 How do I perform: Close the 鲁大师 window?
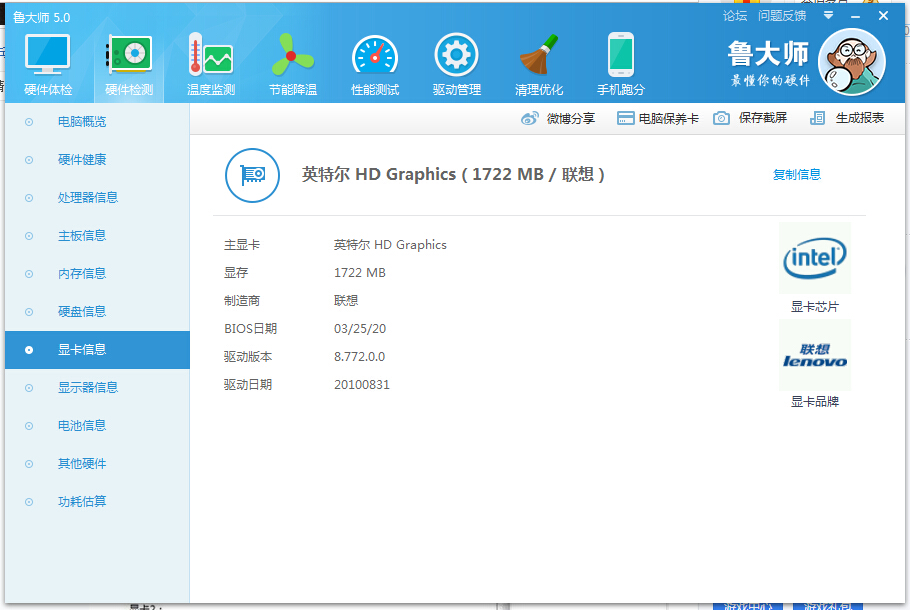[x=883, y=16]
